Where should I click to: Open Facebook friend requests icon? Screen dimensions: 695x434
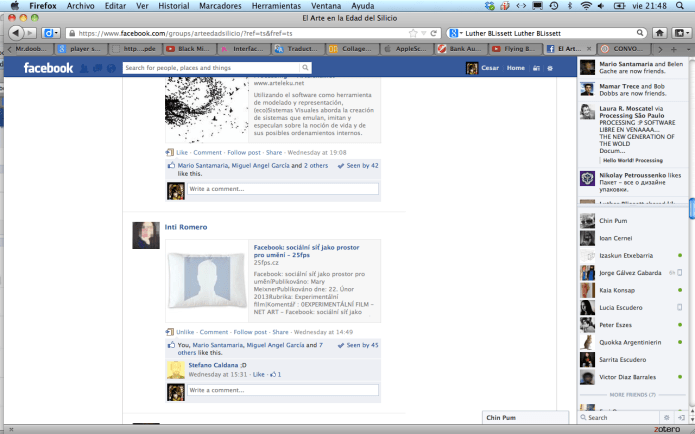tap(85, 68)
